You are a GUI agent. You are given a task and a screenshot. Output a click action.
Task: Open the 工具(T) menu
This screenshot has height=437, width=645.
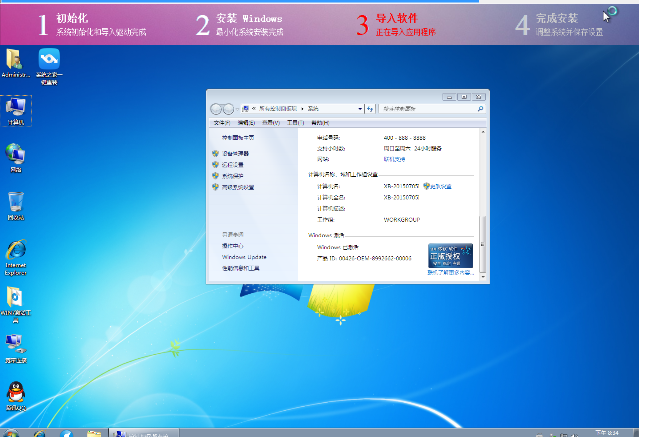tap(295, 122)
